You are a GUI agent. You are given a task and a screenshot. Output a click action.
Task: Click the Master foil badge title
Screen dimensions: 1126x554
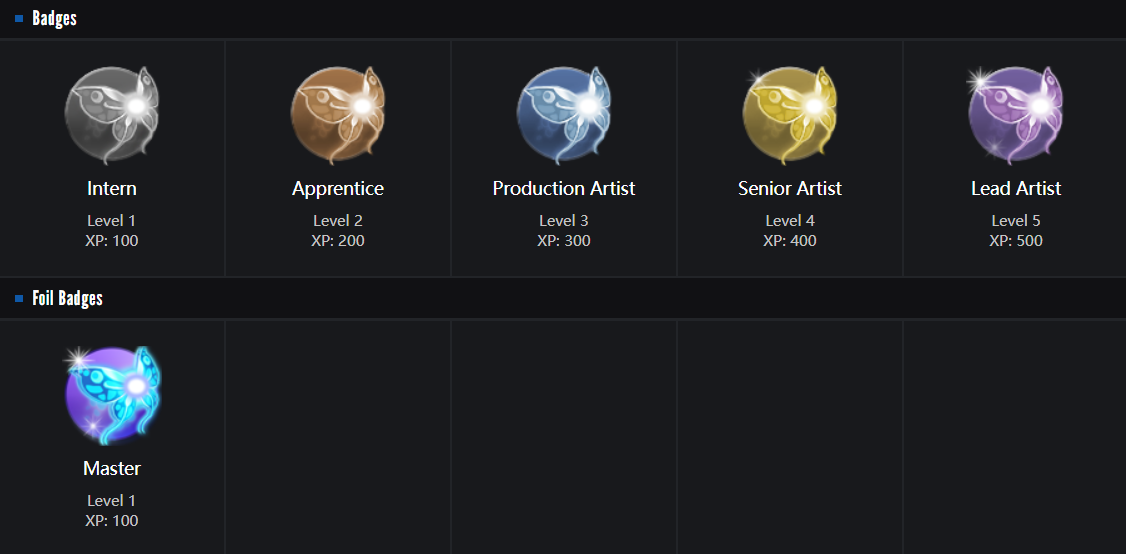112,468
